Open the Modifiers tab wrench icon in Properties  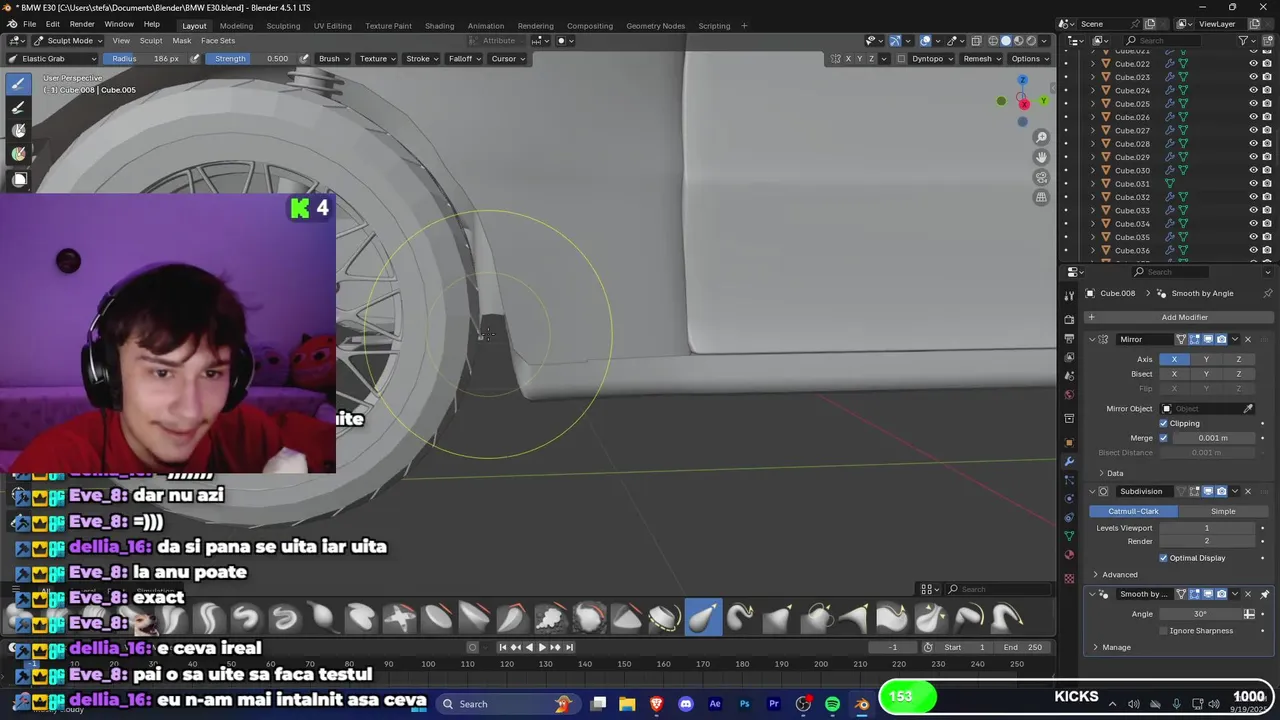[x=1069, y=462]
